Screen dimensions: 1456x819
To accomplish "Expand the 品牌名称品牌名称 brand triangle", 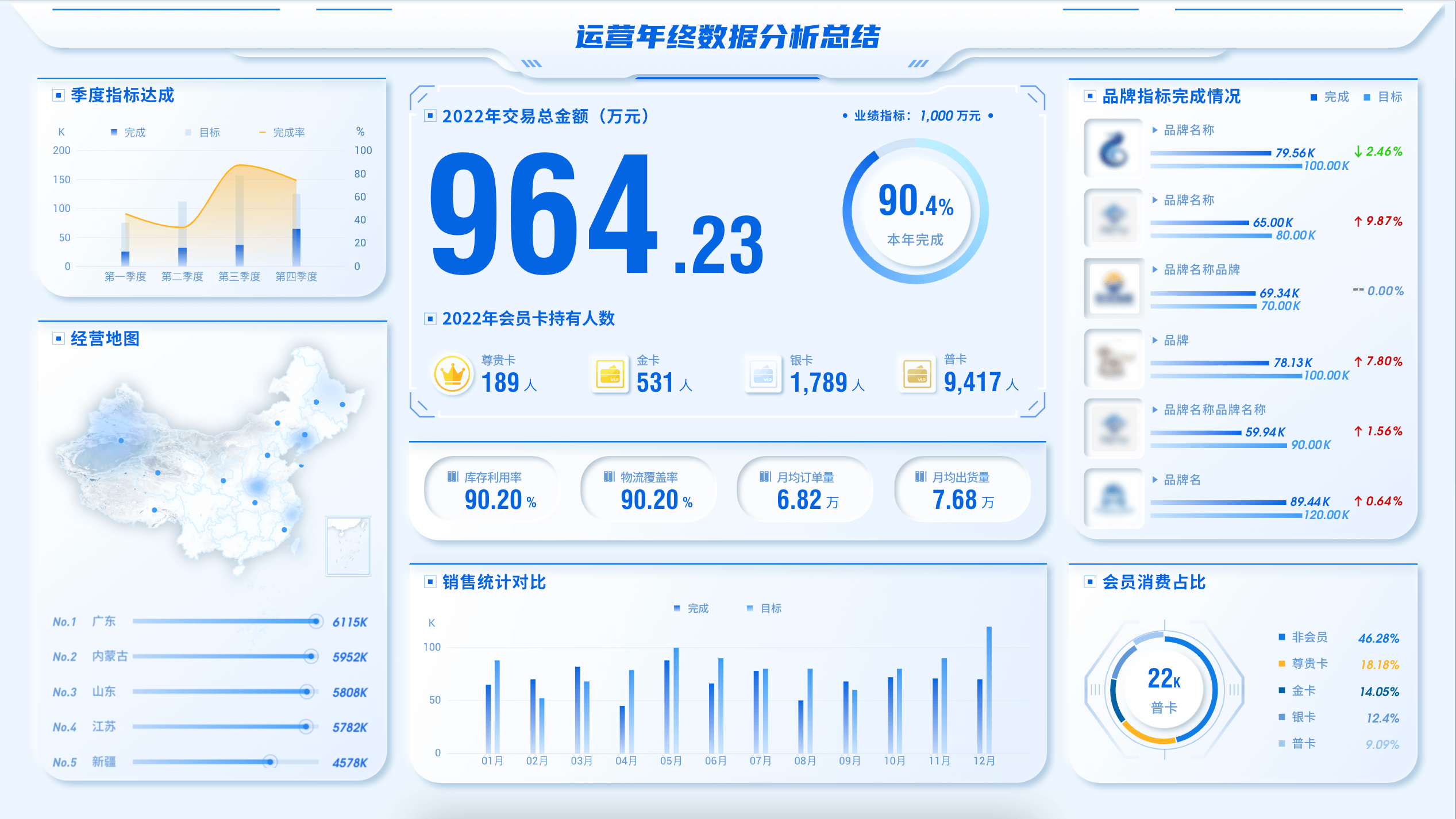I will coord(1155,409).
